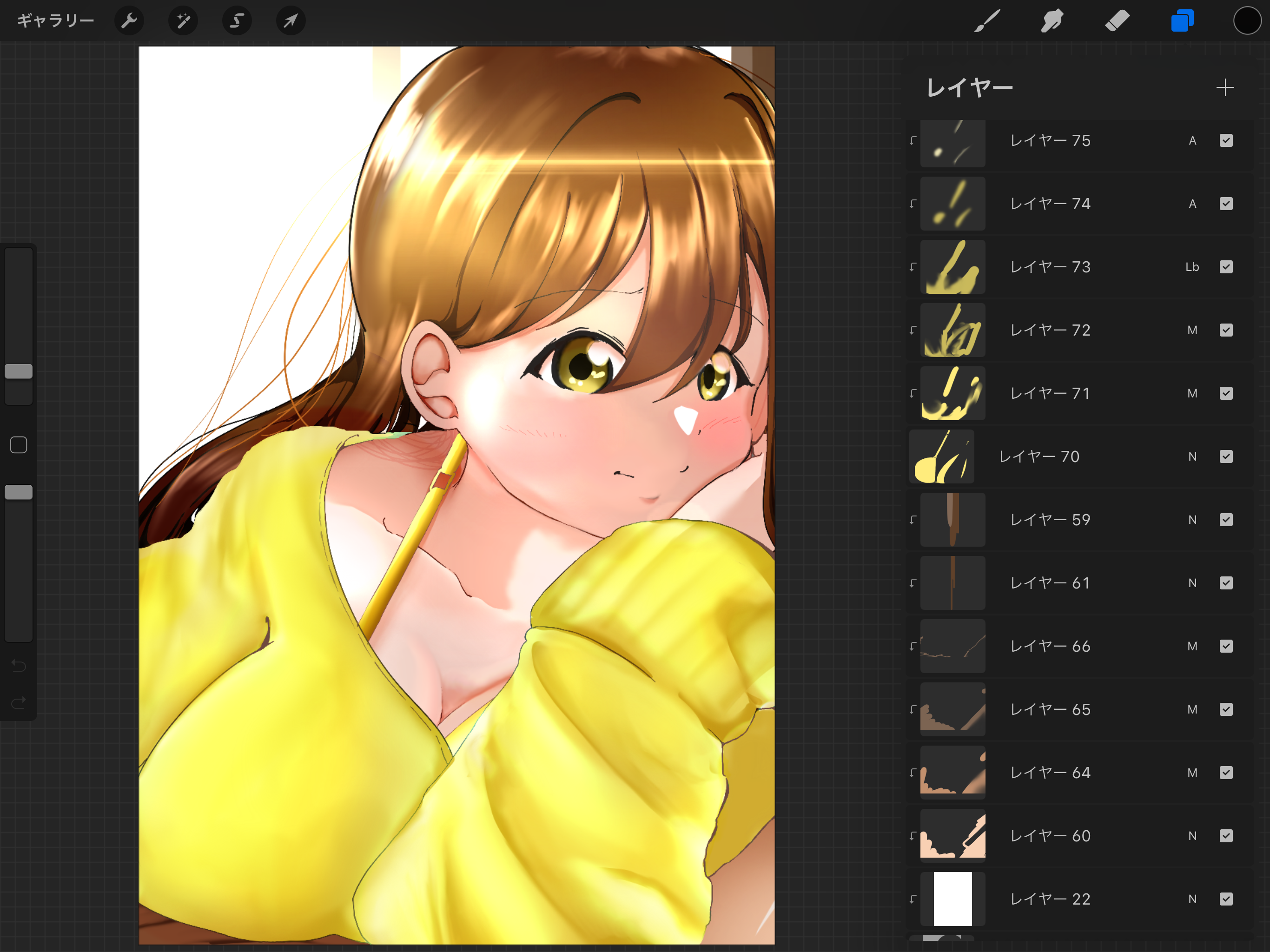Select layer name レイヤー 66

click(1050, 646)
